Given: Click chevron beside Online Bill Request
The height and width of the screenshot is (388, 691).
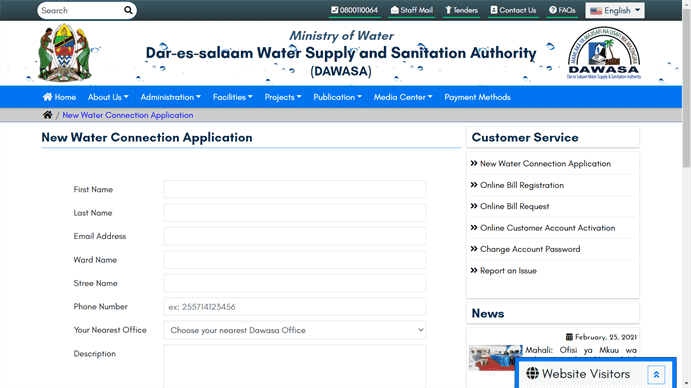Looking at the screenshot, I should coord(474,206).
